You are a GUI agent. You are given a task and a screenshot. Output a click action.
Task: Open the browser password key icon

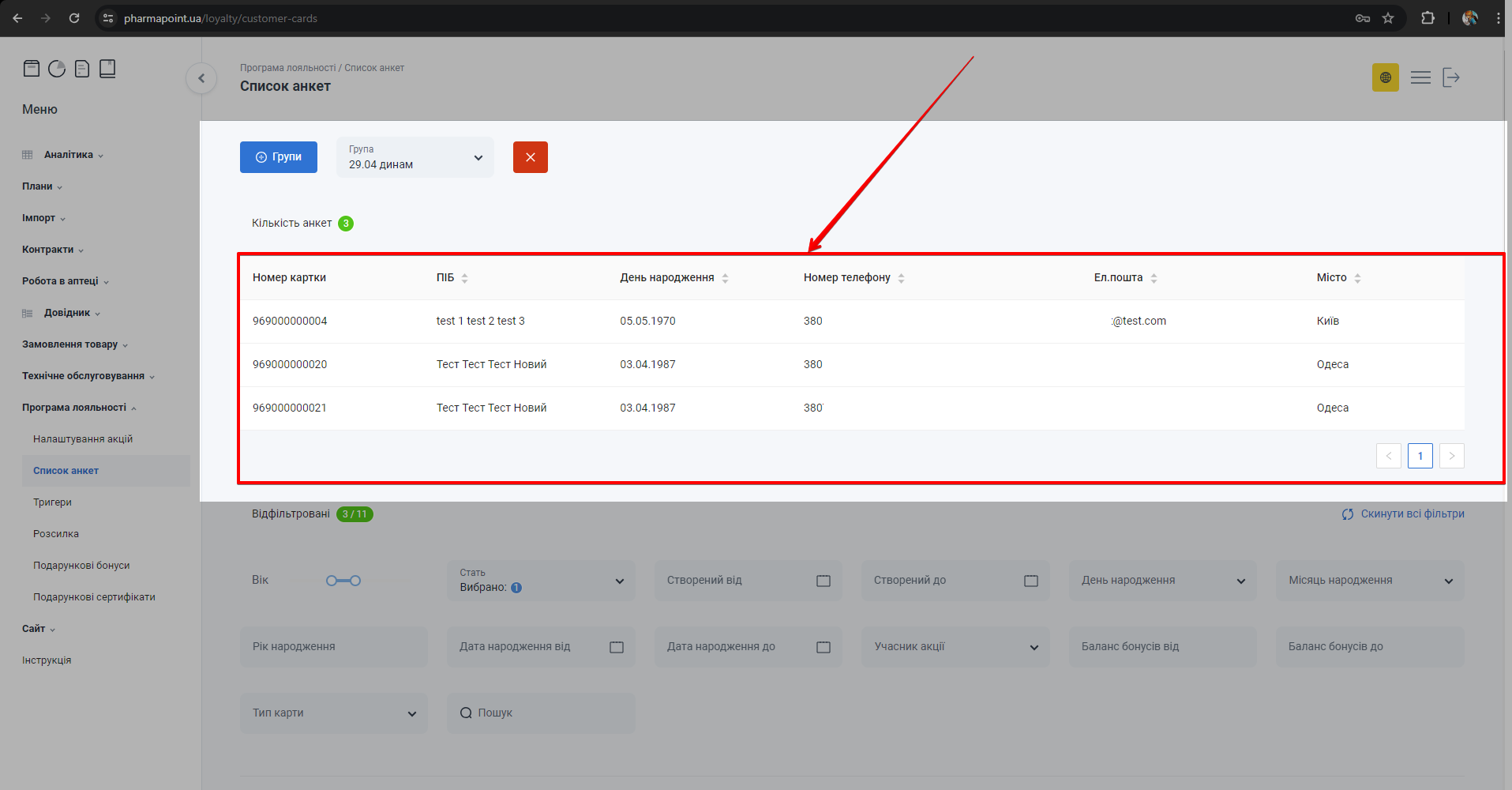tap(1363, 18)
